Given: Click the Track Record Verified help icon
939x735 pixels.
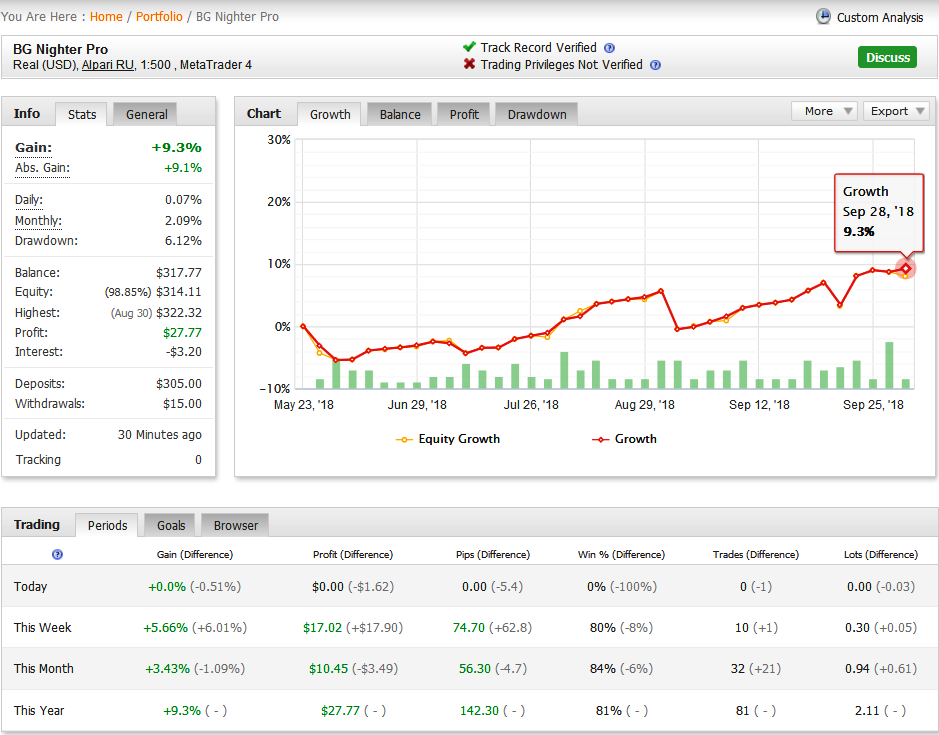Looking at the screenshot, I should [609, 48].
